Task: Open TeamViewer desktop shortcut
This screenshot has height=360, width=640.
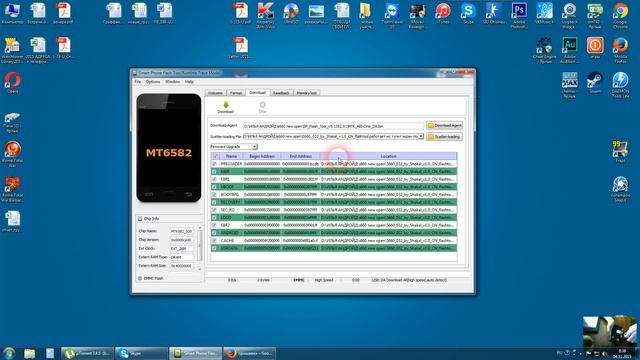Action: pos(392,15)
